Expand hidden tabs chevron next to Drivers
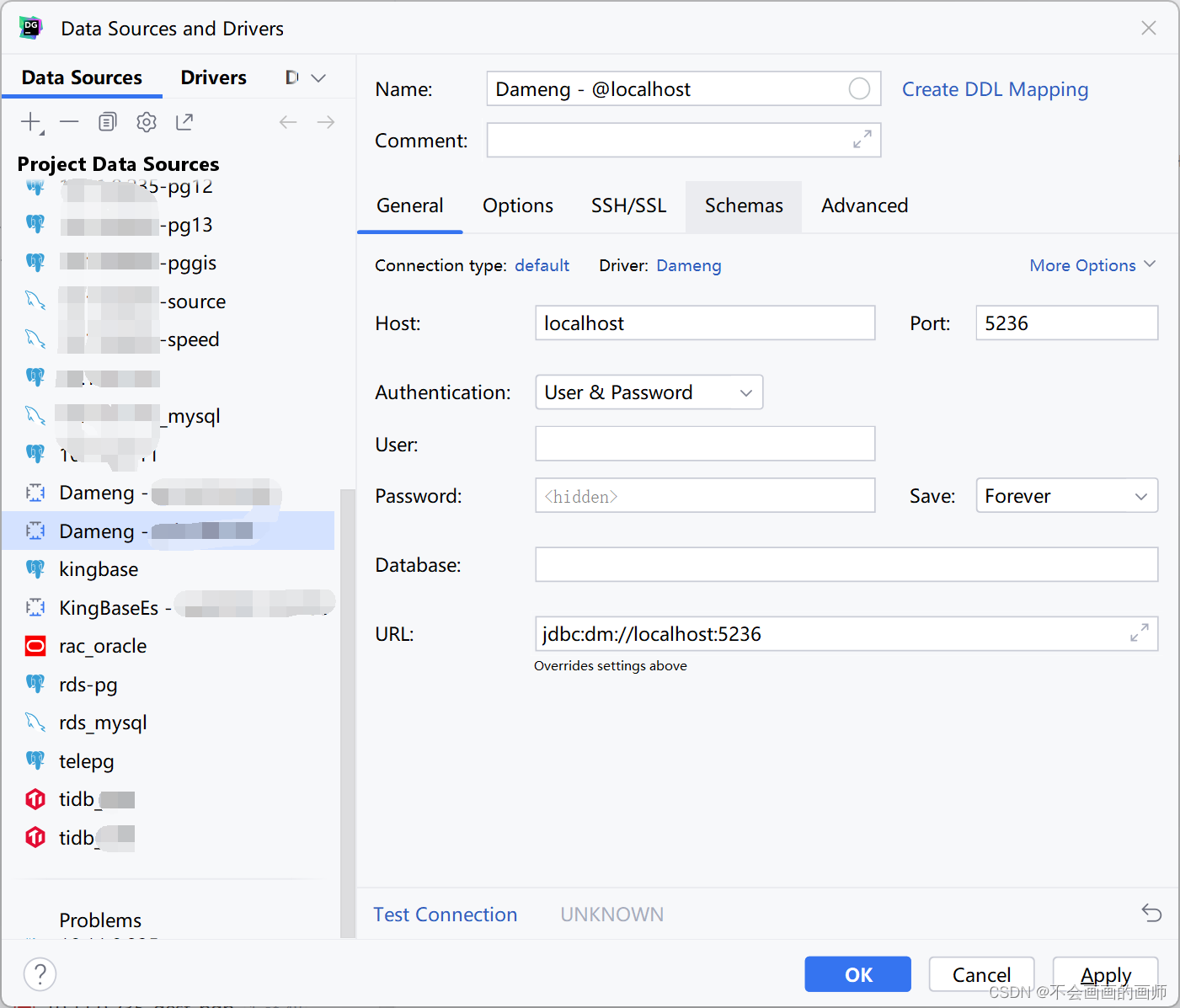This screenshot has height=1008, width=1180. pyautogui.click(x=318, y=77)
